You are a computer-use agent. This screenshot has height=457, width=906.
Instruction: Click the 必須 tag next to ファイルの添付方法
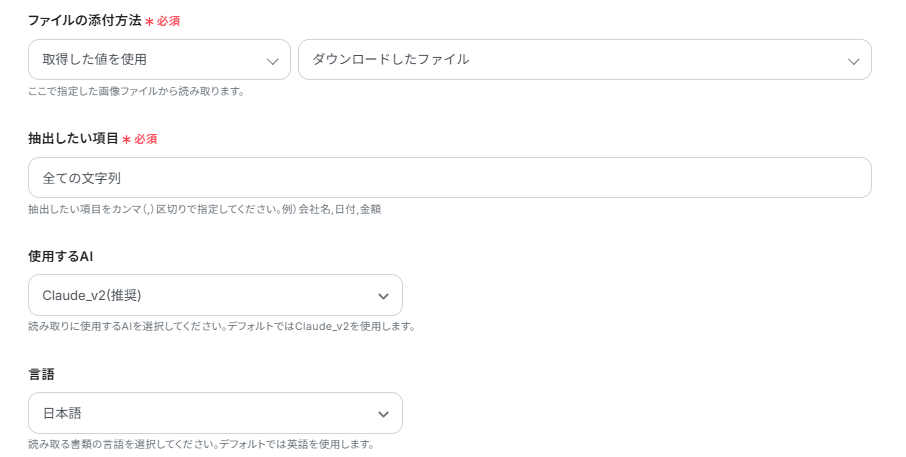coord(169,21)
